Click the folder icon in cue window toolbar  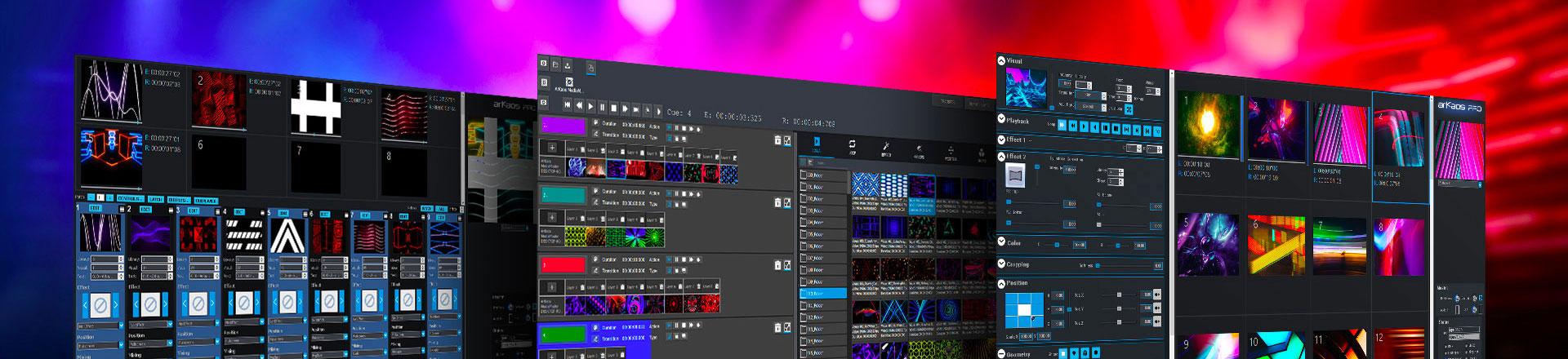(555, 64)
